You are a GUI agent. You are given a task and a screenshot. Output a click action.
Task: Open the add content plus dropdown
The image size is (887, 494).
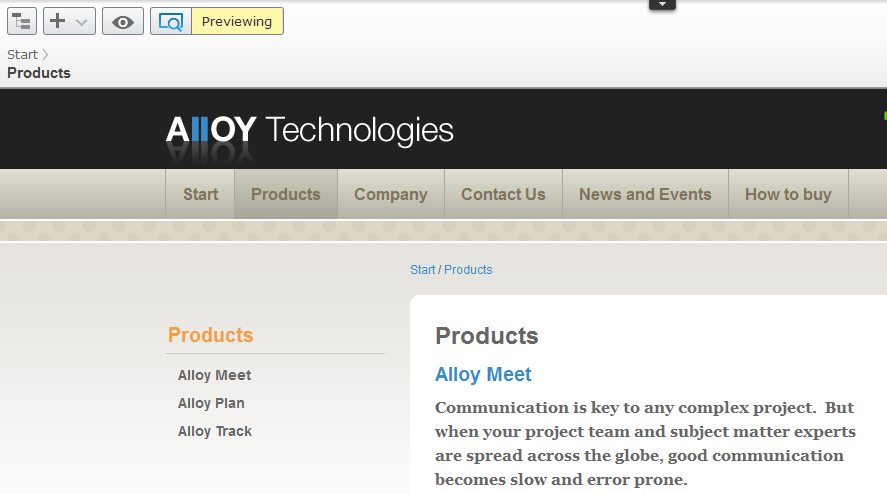point(69,21)
